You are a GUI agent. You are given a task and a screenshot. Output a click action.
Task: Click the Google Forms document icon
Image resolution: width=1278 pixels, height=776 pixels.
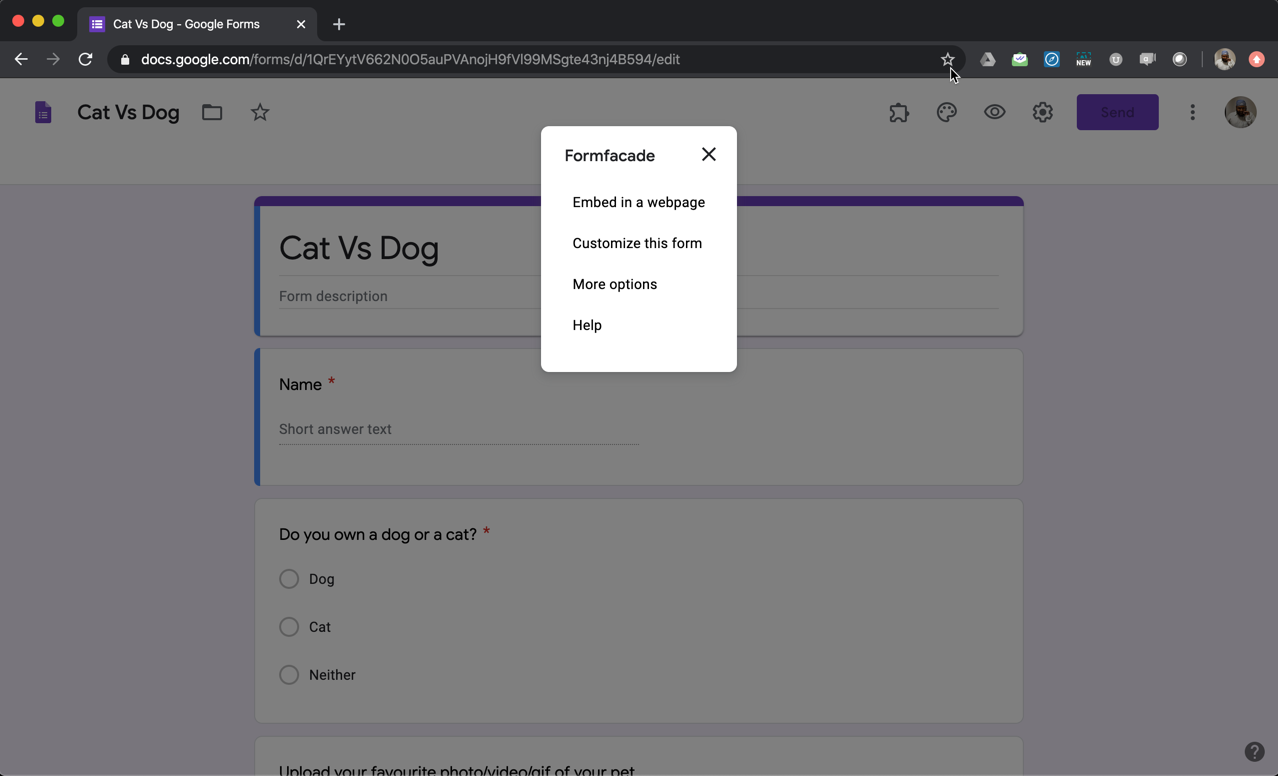click(42, 111)
